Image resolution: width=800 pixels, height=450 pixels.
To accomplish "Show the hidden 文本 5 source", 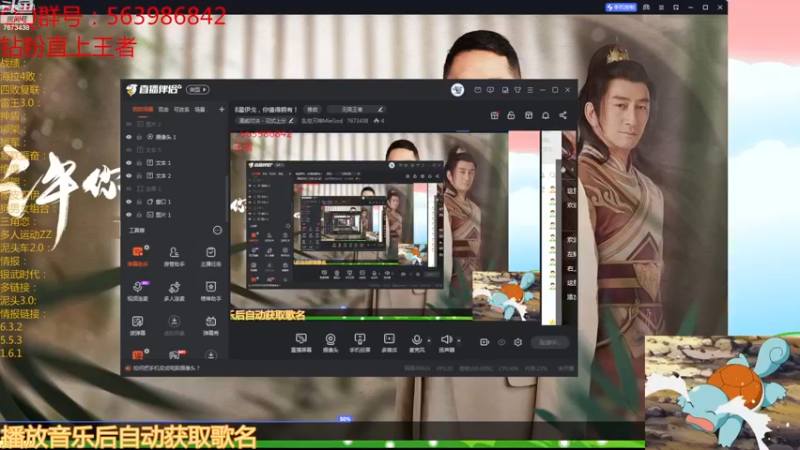I will [129, 149].
